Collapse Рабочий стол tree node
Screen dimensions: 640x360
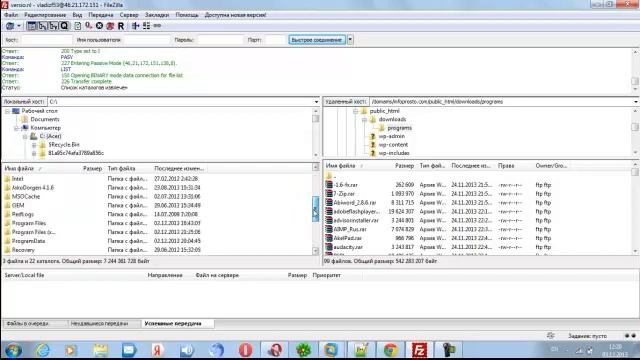[7, 111]
